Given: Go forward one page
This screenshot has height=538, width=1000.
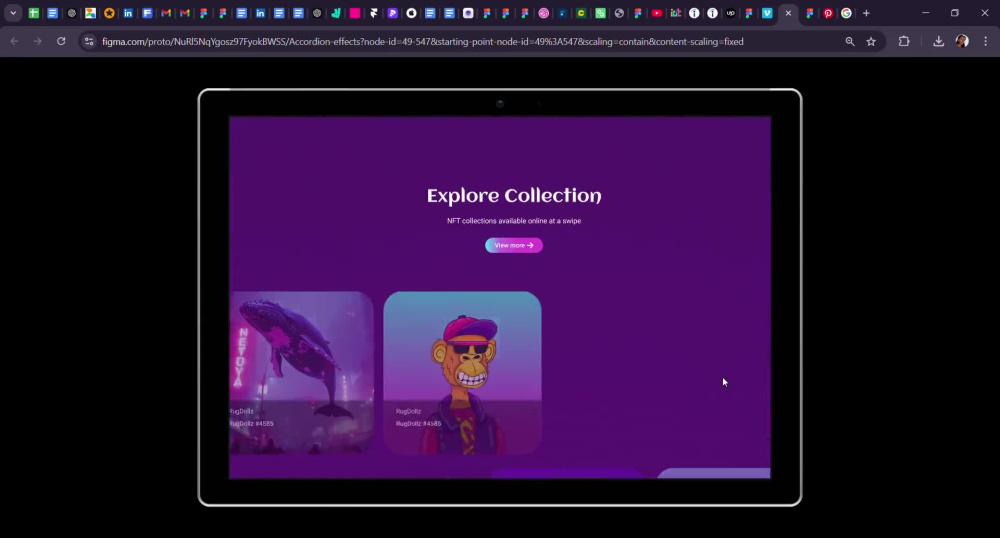Looking at the screenshot, I should [38, 41].
